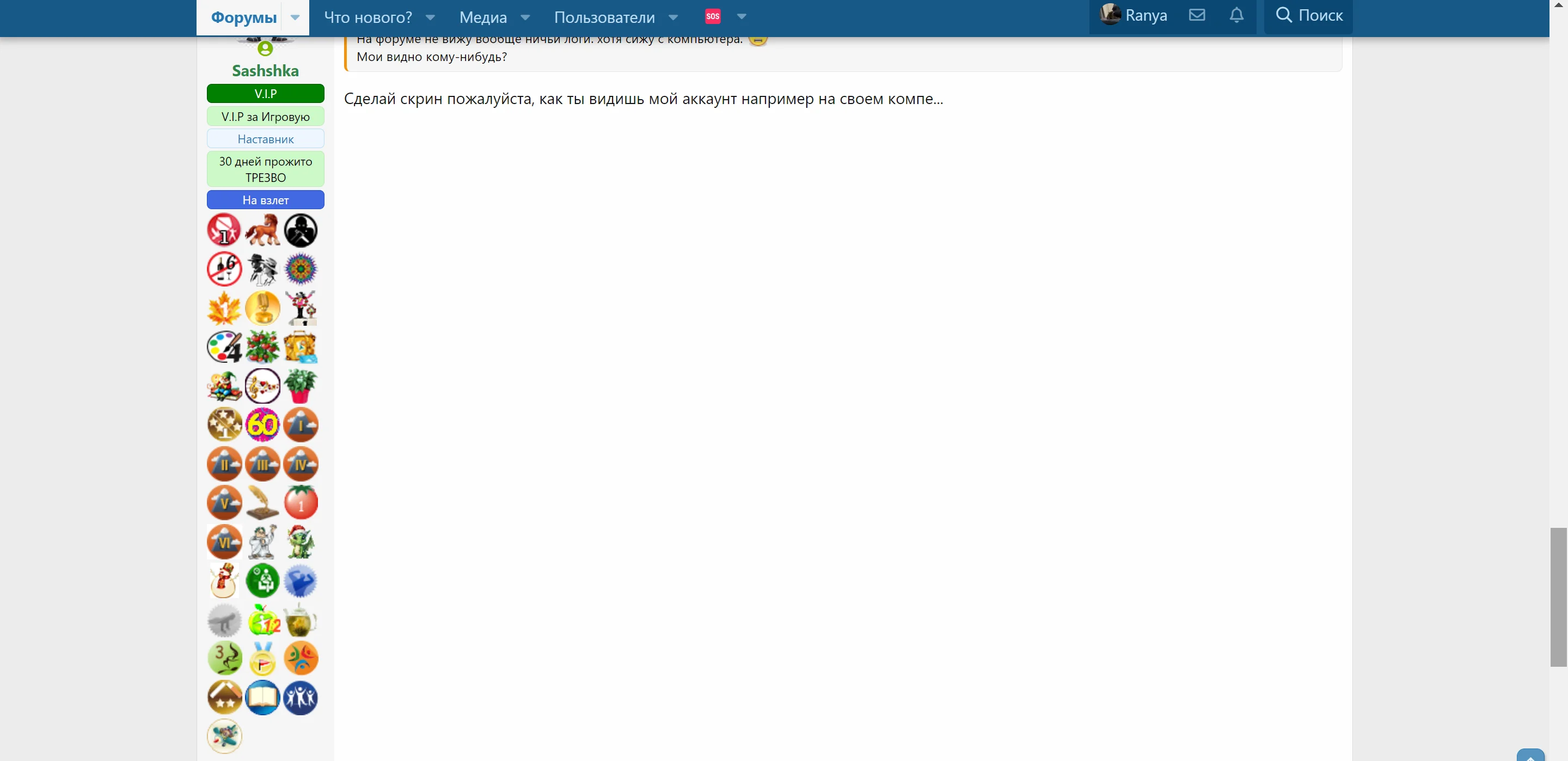Screen dimensions: 1568x761
Task: Click the page vertical scrollbar thumb
Action: [1558, 596]
